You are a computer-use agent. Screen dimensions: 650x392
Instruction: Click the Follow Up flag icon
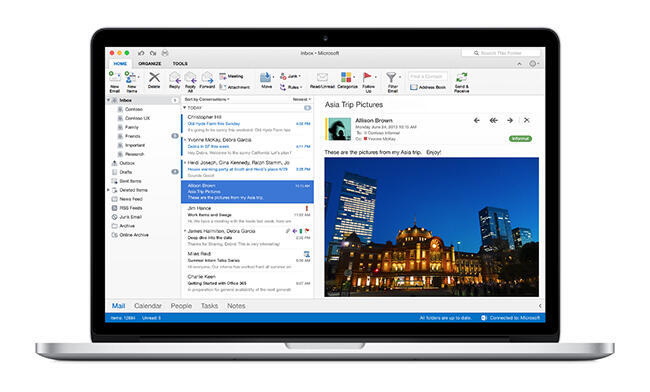pyautogui.click(x=367, y=77)
